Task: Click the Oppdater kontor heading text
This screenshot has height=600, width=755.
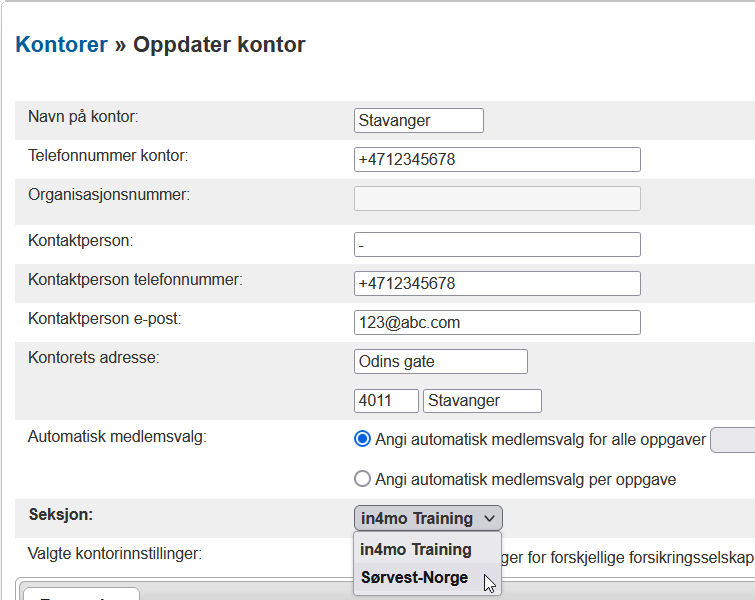Action: 219,45
